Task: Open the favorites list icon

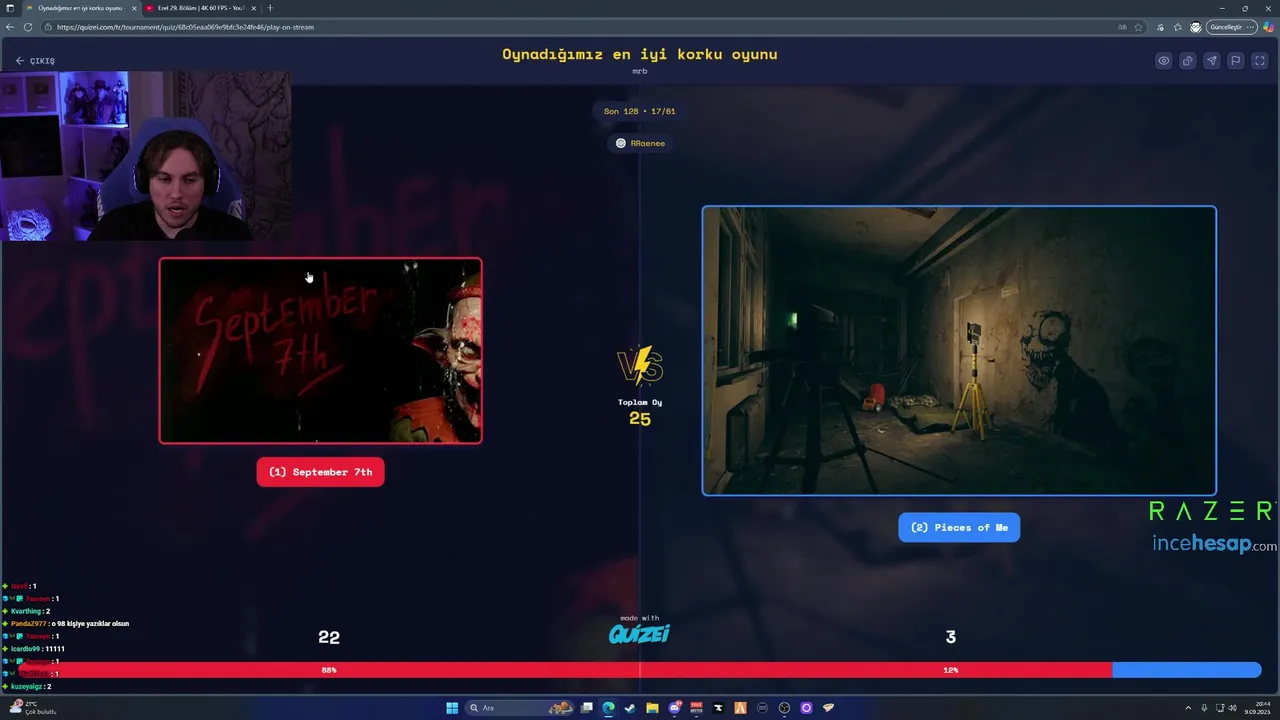Action: tap(1178, 27)
